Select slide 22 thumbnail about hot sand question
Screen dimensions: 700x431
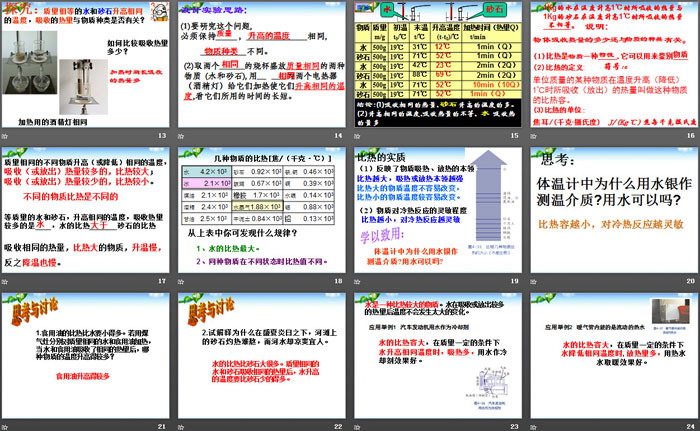[x=262, y=356]
